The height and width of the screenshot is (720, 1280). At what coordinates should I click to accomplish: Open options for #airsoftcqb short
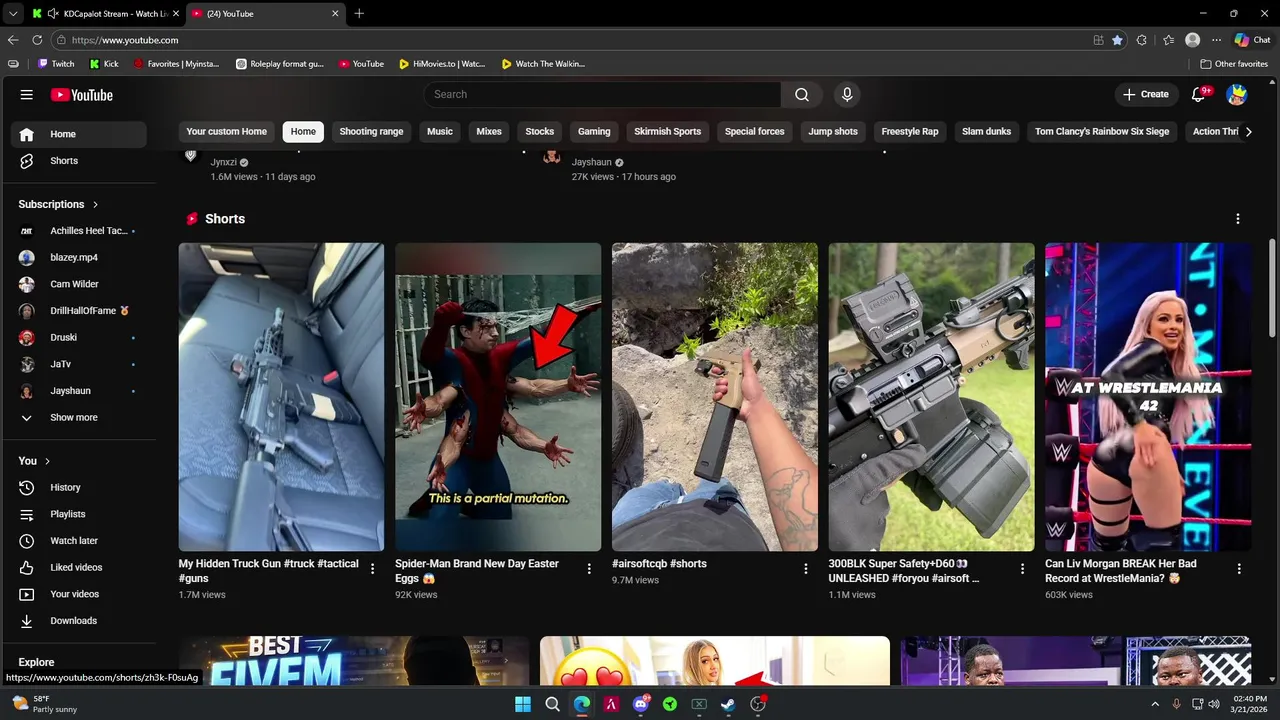(806, 569)
